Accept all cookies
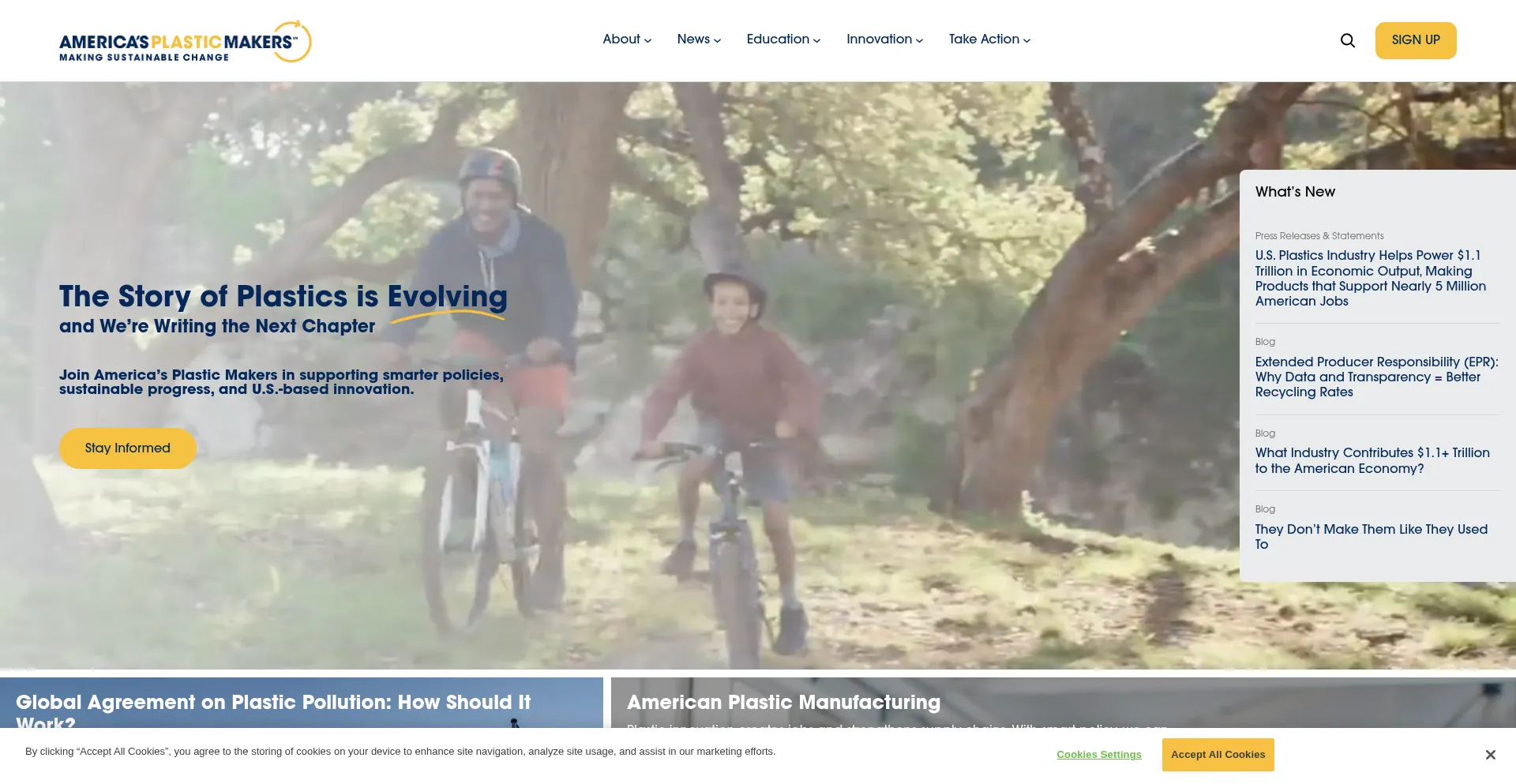Image resolution: width=1516 pixels, height=784 pixels. pyautogui.click(x=1217, y=755)
